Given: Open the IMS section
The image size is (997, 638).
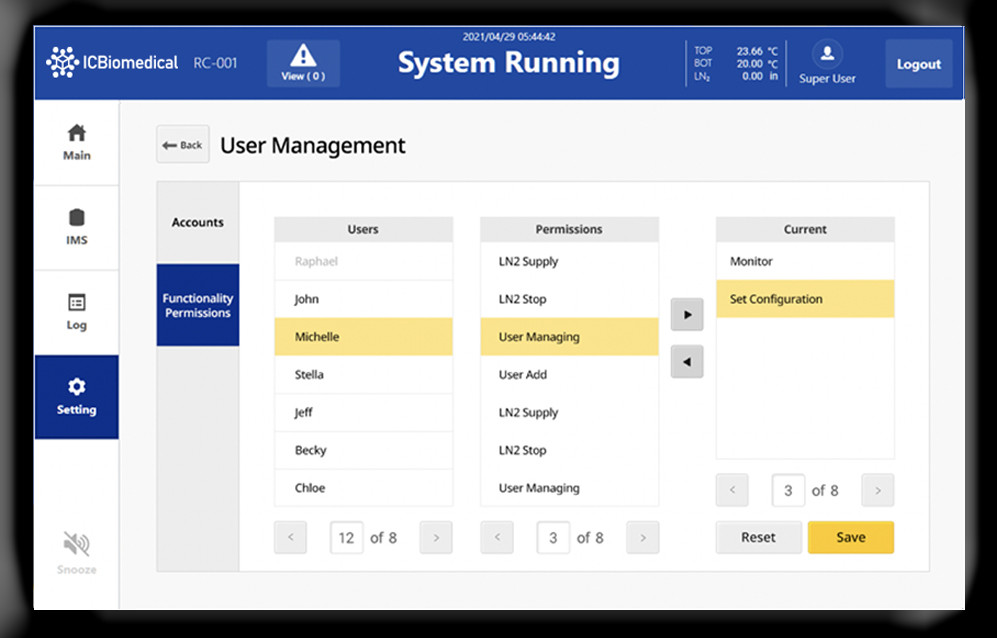Looking at the screenshot, I should (76, 226).
